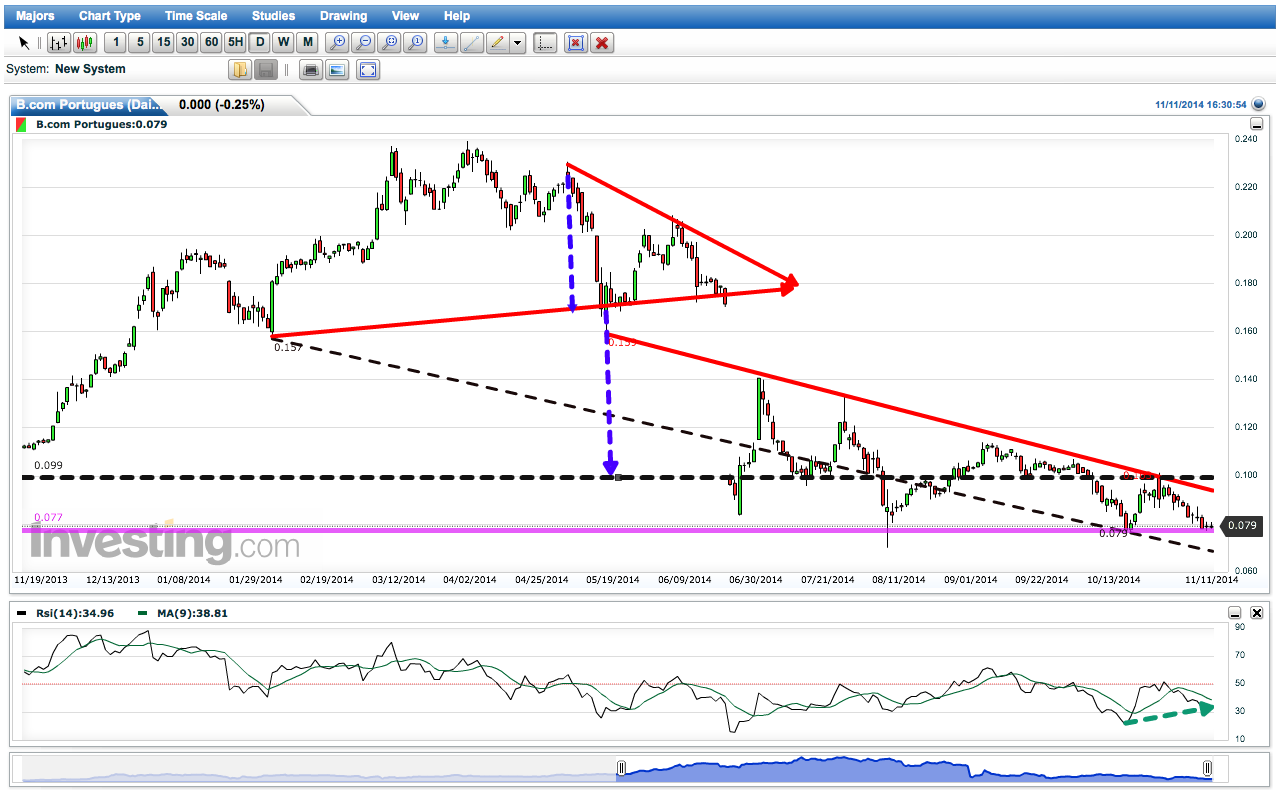Close the RSI indicator panel
Screen dimensions: 1280x800
click(x=1257, y=613)
